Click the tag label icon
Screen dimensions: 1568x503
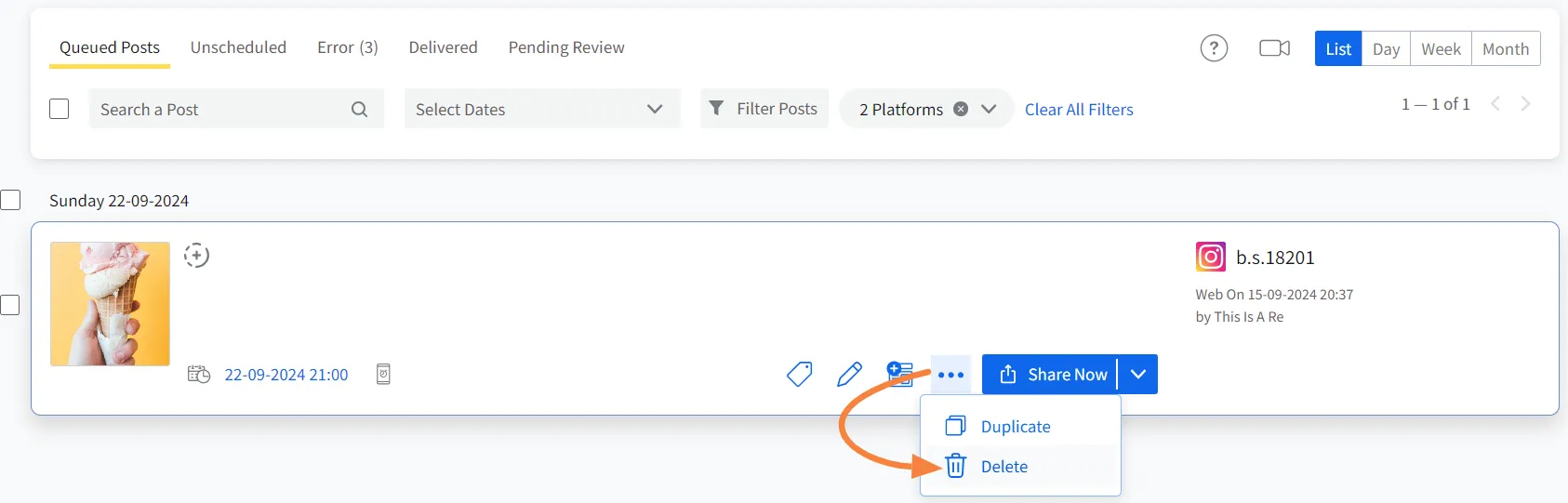click(800, 375)
